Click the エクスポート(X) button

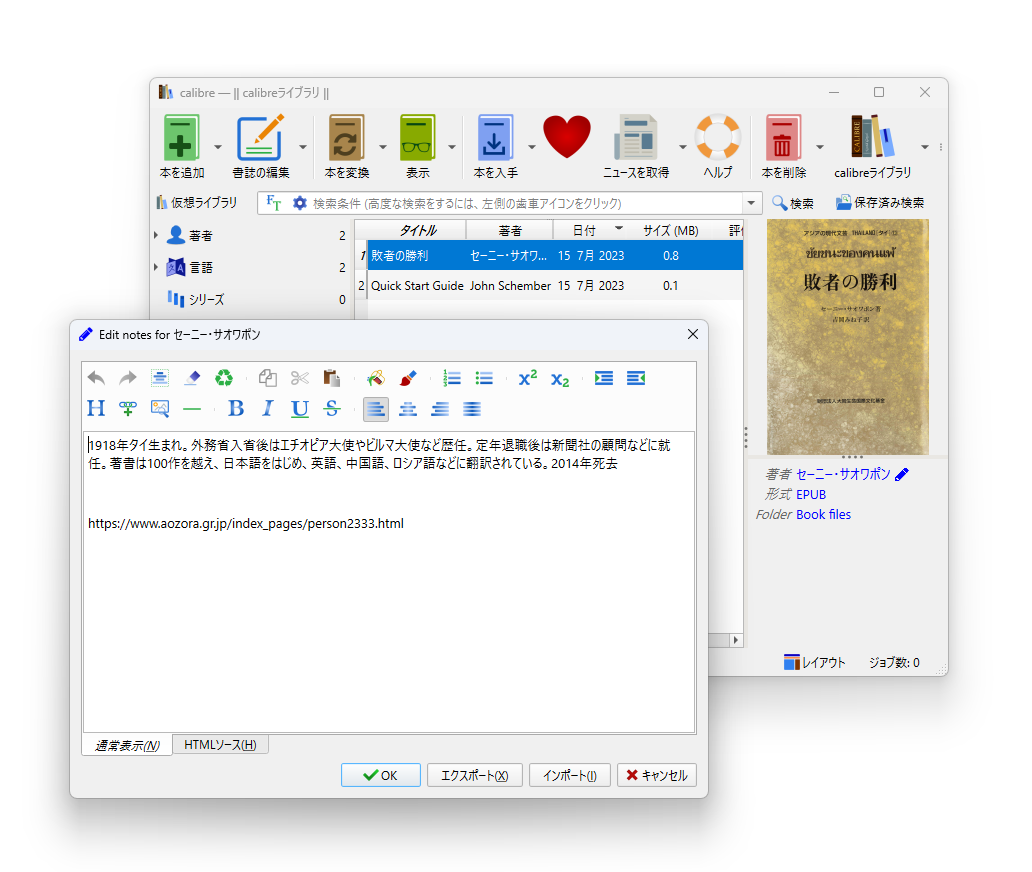[x=475, y=775]
